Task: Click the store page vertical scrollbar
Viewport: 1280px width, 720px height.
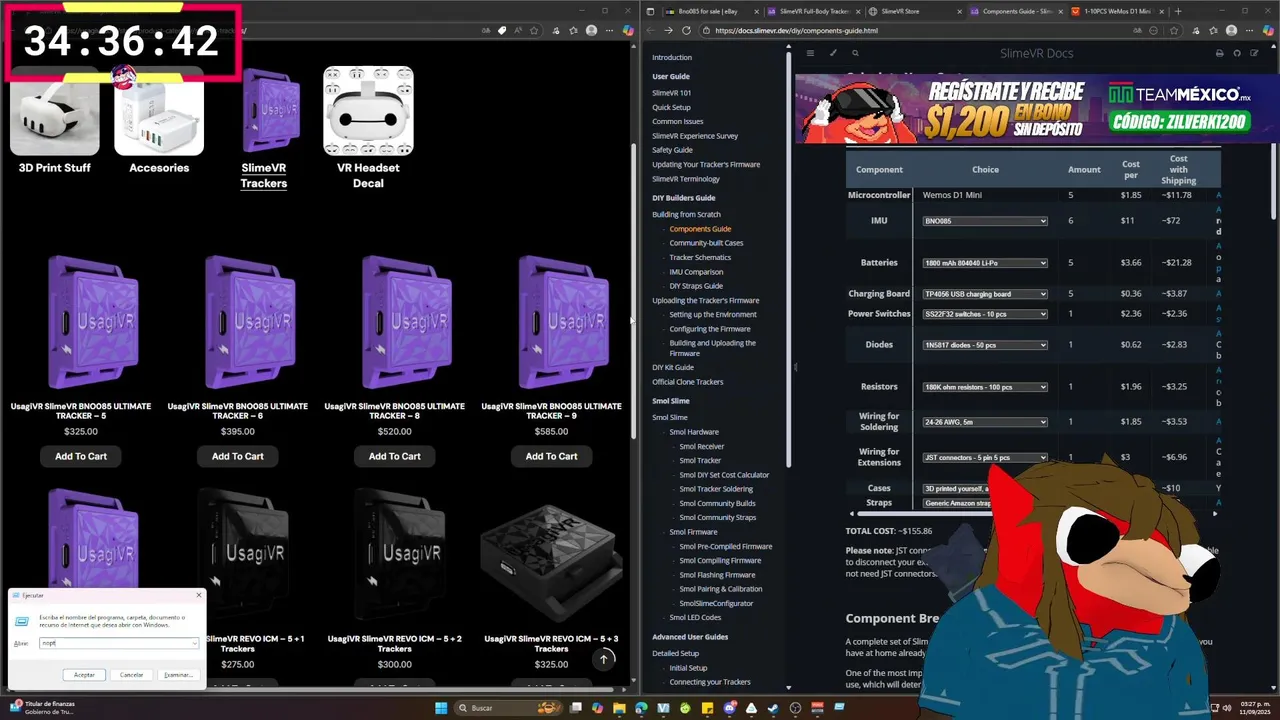Action: tap(634, 291)
